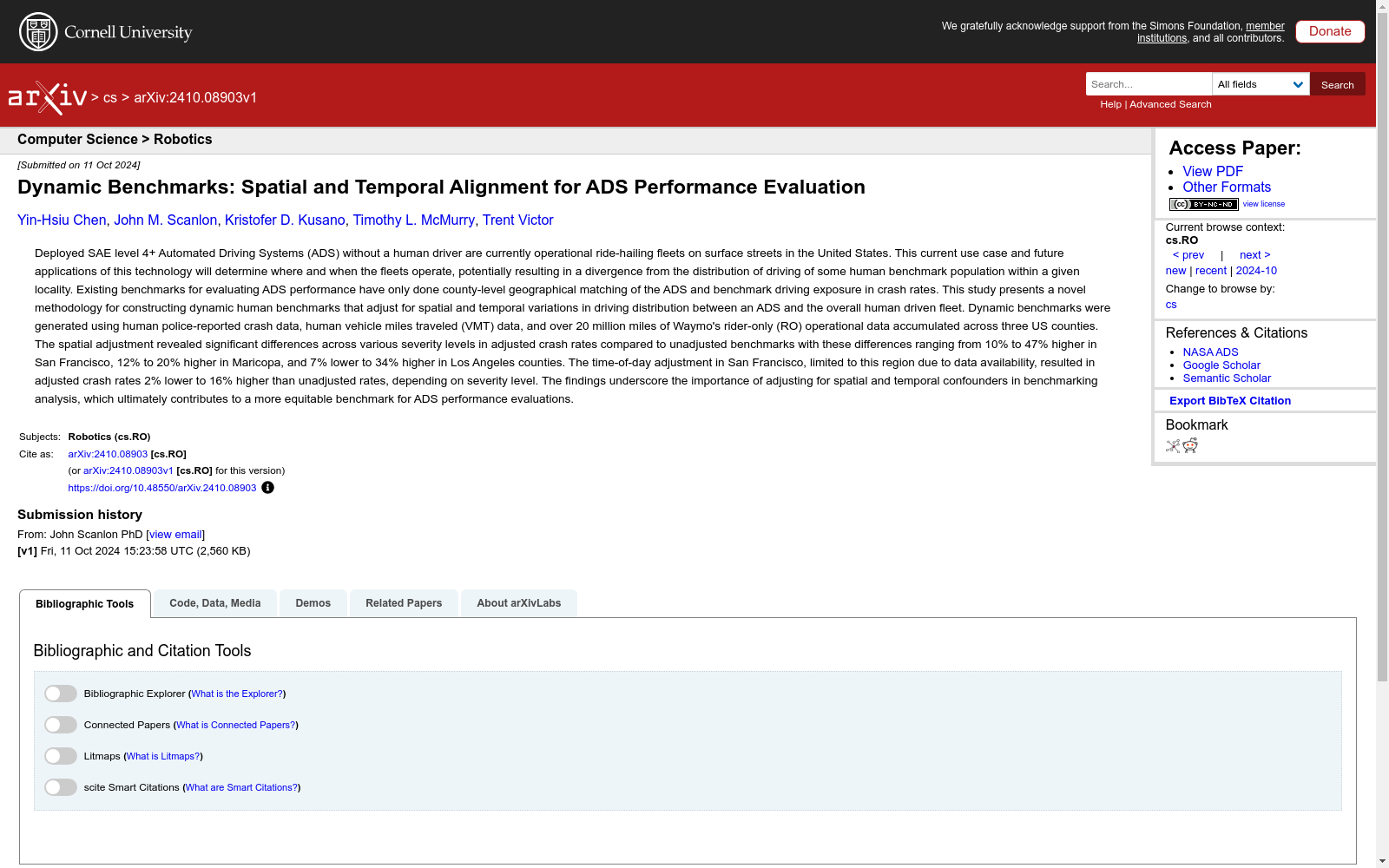Open author Trent Victor link
The height and width of the screenshot is (868, 1389).
pyautogui.click(x=518, y=220)
